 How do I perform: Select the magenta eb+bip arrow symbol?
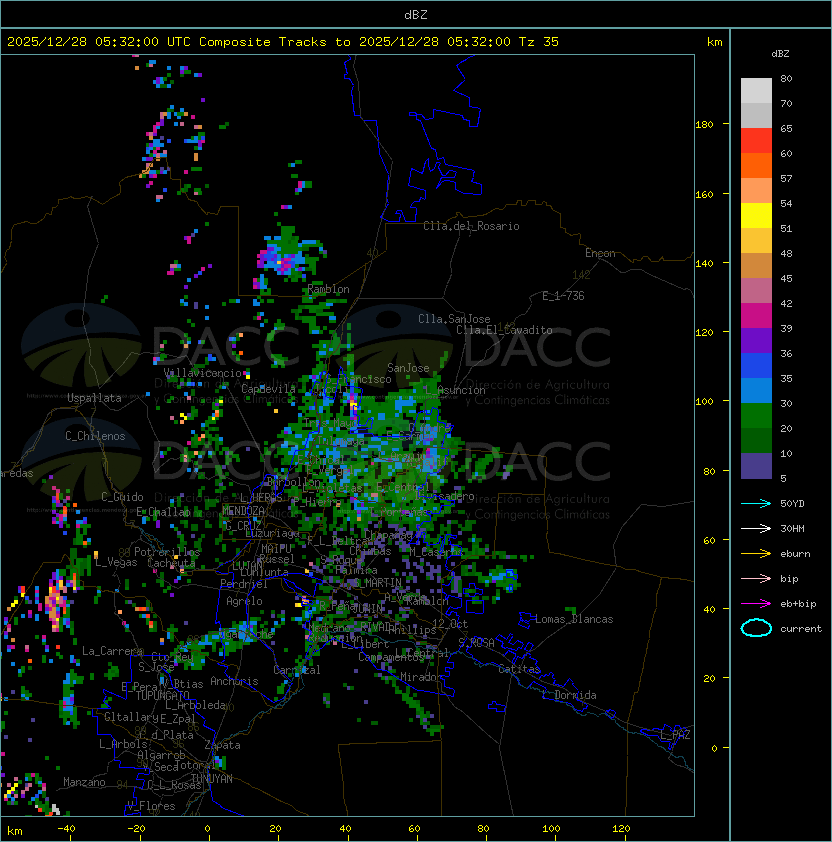(756, 603)
